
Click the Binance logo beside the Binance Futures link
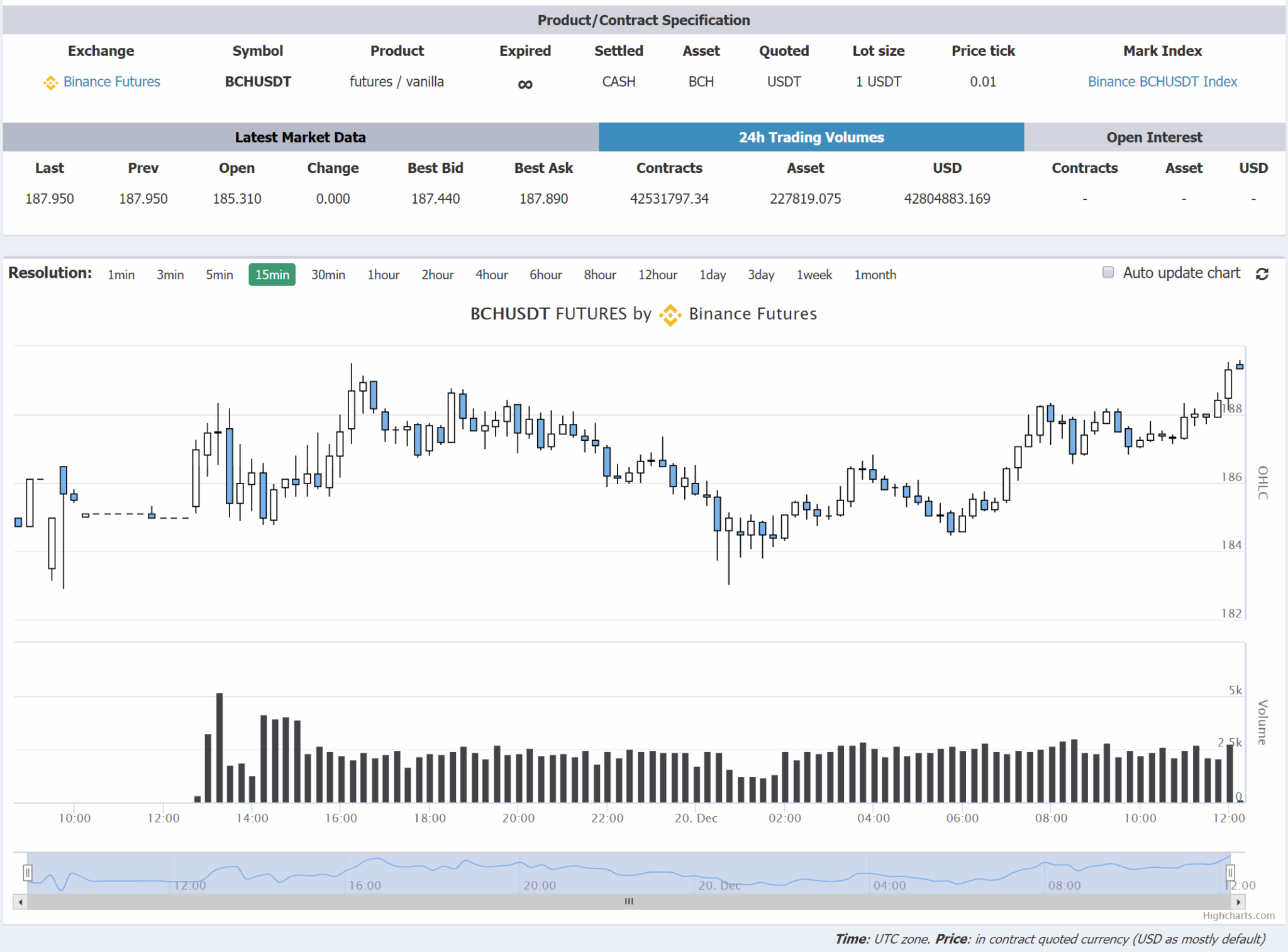click(50, 82)
